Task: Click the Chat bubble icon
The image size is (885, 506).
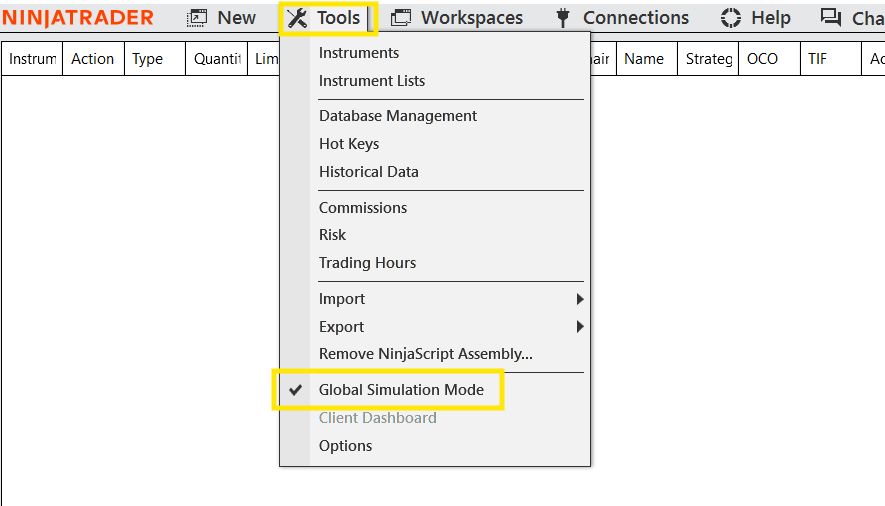Action: 830,17
